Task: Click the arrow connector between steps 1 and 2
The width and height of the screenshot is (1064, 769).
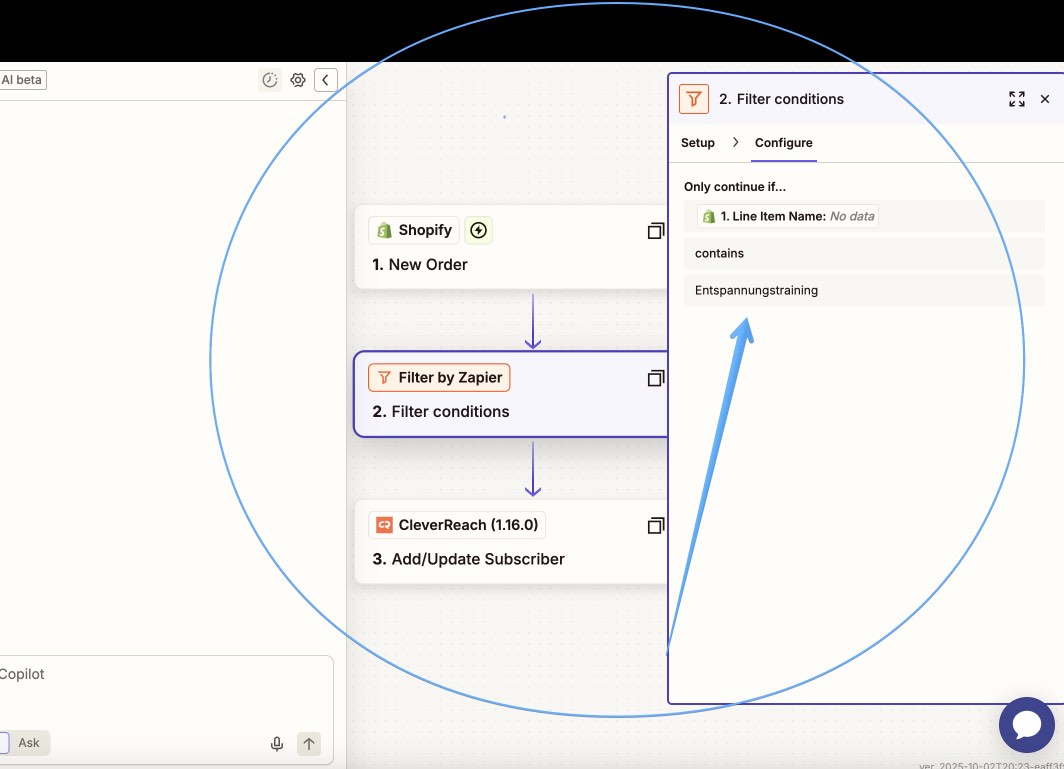Action: coord(533,321)
